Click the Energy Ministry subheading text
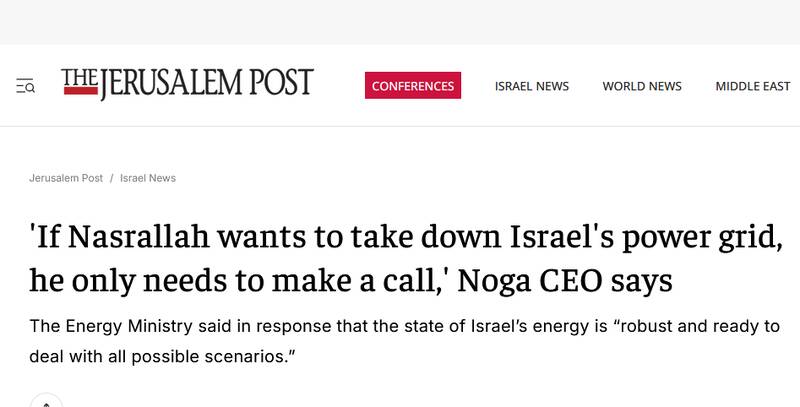Screen dimensions: 800x407 point(405,341)
